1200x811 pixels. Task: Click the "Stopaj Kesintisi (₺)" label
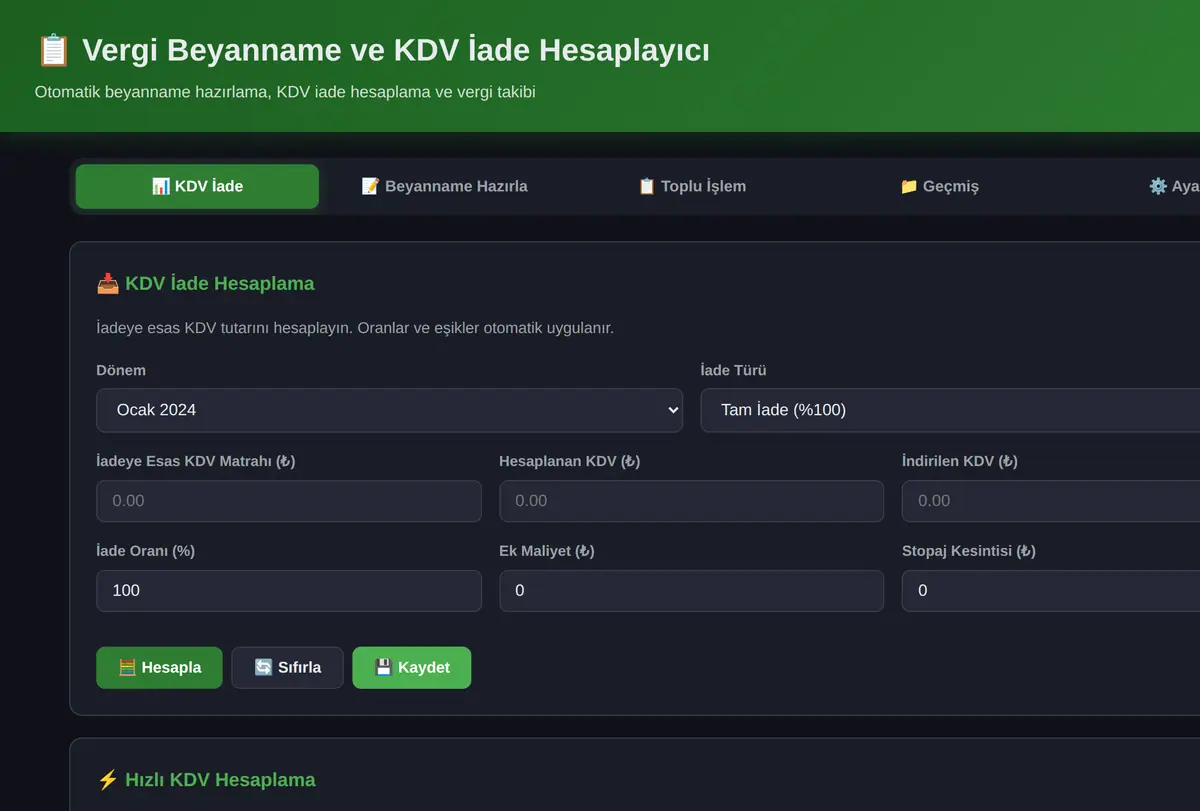coord(969,551)
